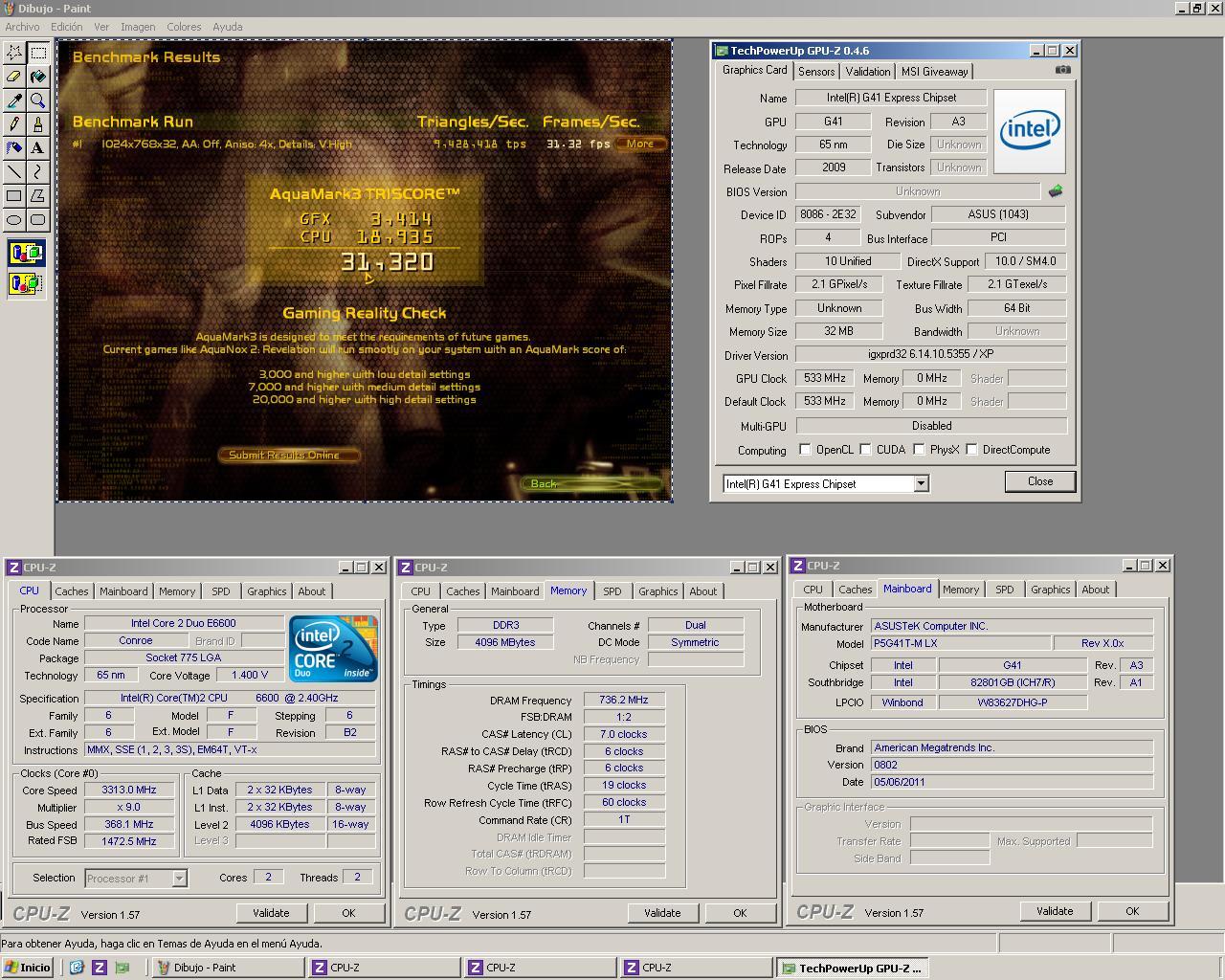Click the DRAM Frequency value 736.2 MHz
1225x980 pixels.
pyautogui.click(x=624, y=701)
